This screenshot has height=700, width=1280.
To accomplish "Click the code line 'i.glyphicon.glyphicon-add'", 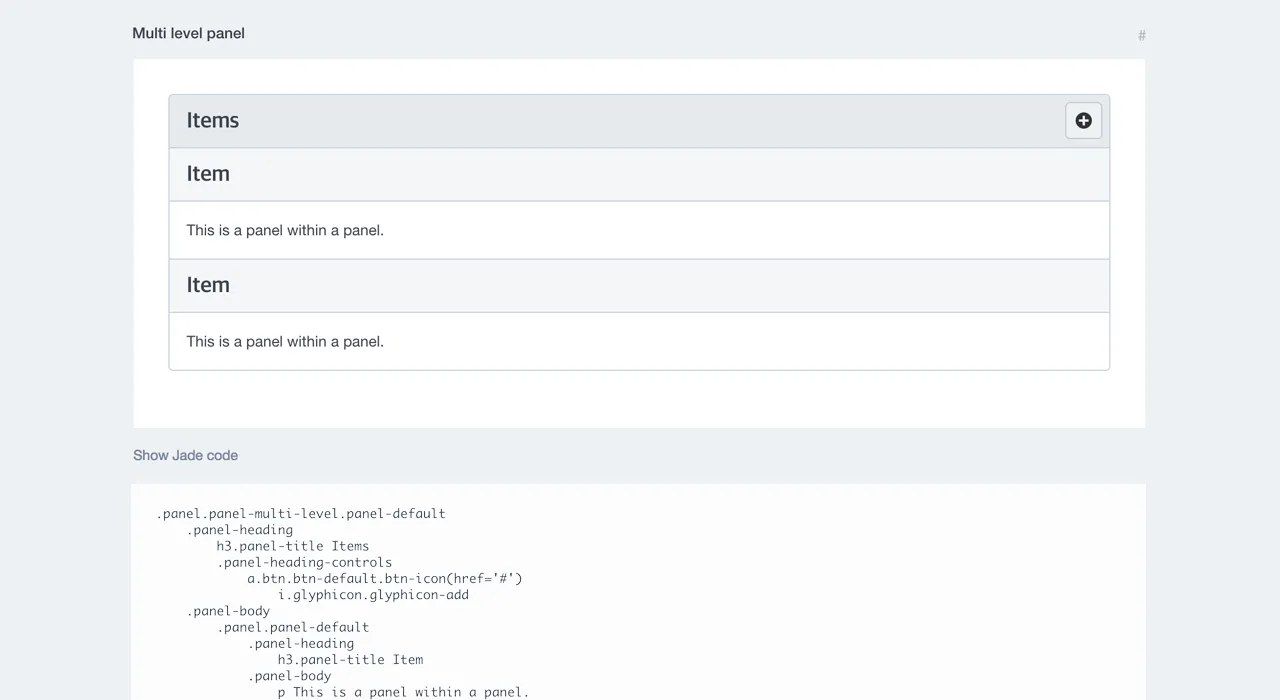I will [x=373, y=595].
